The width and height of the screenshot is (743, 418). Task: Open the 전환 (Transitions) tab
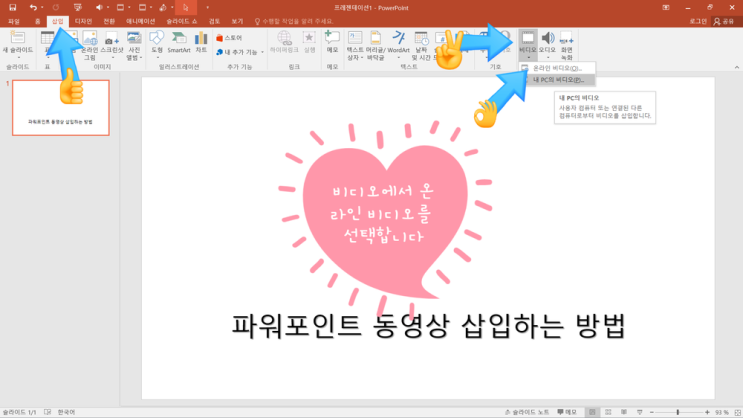pos(109,21)
